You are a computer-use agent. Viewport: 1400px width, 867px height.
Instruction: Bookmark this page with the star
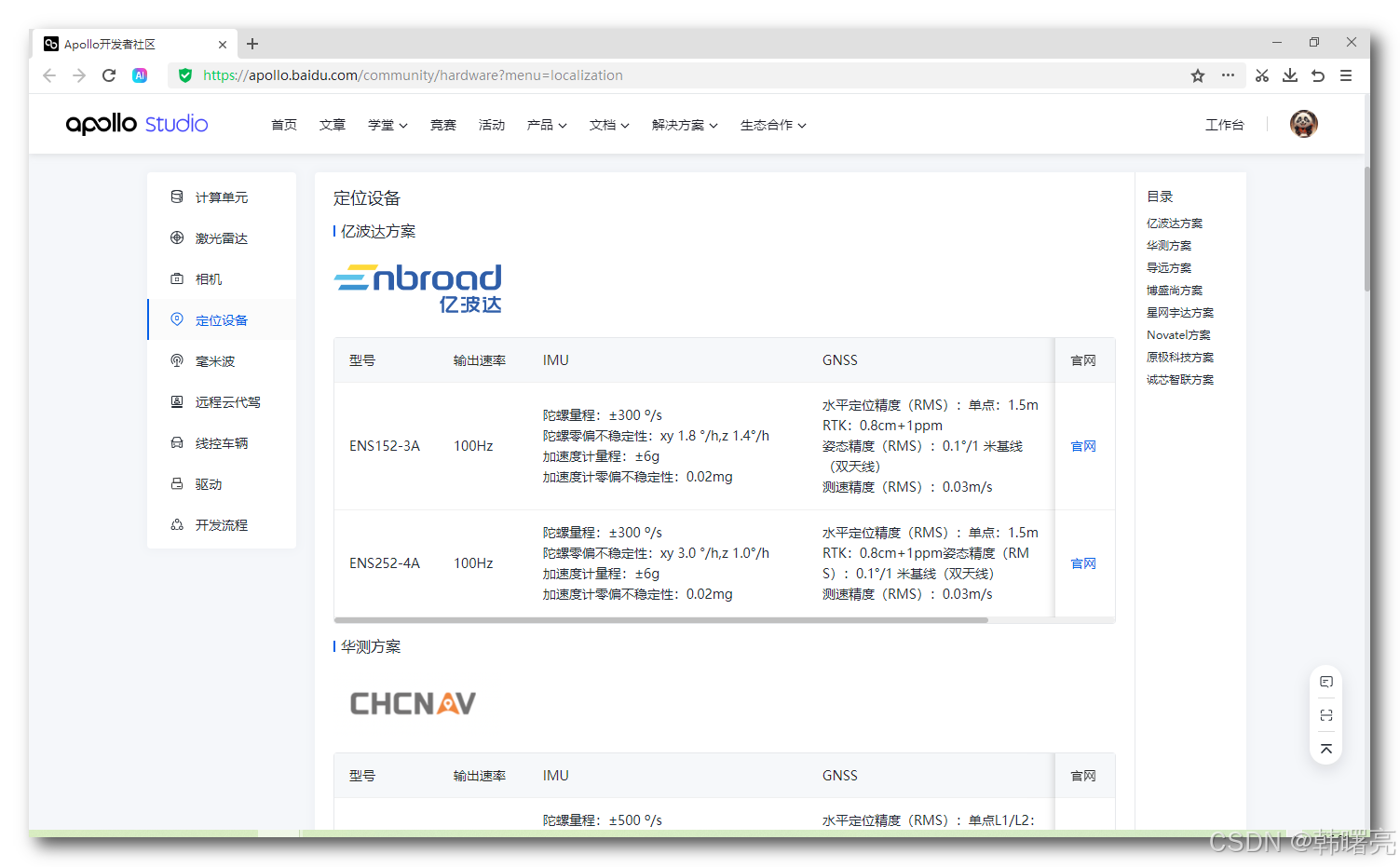point(1198,75)
